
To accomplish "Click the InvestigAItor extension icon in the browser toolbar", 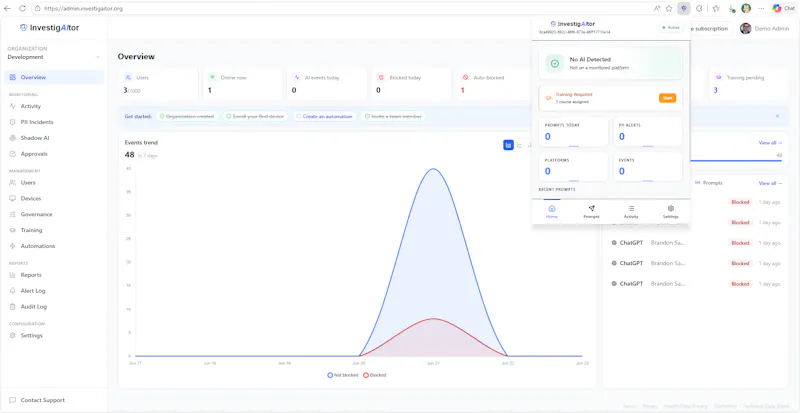I will (x=684, y=8).
